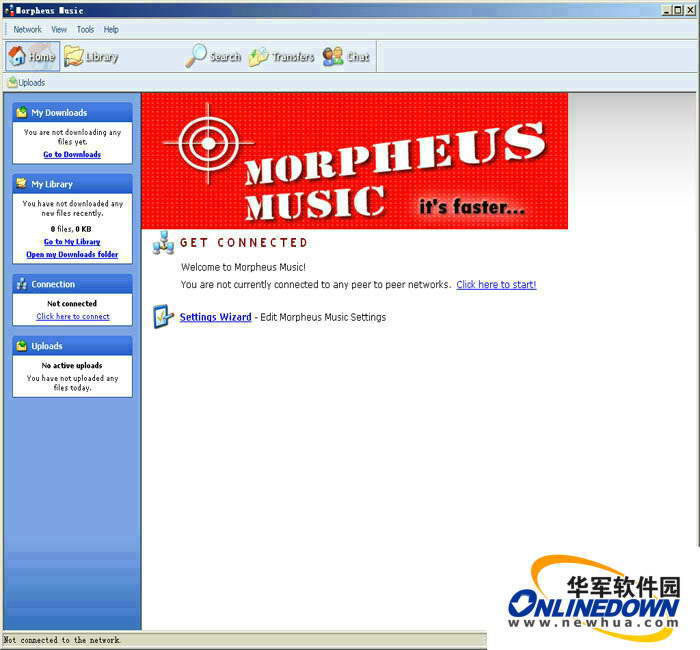
Task: Open the Network menu
Action: click(27, 29)
